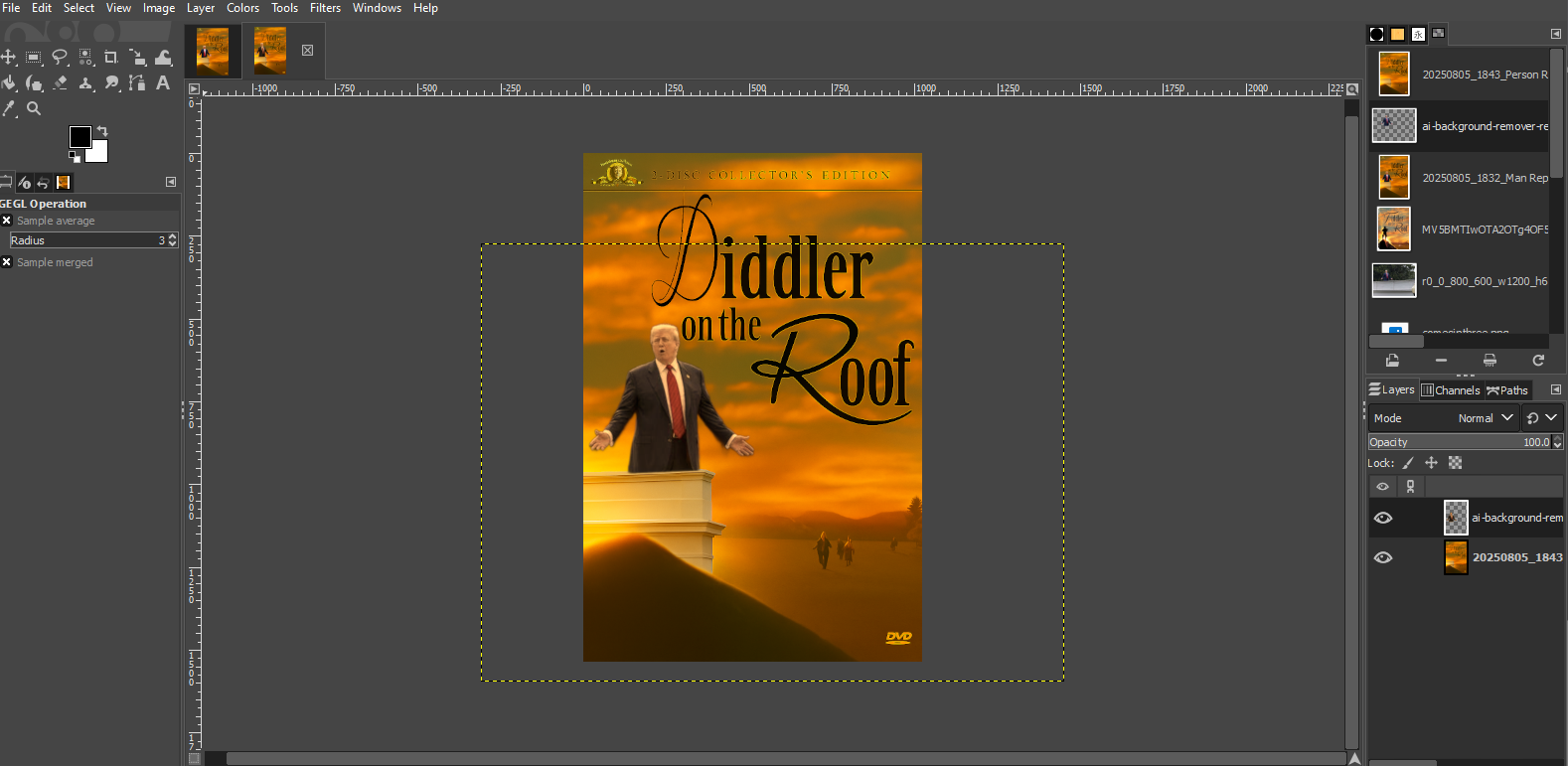Open the Device Status tab icon
This screenshot has width=1568, height=766.
pyautogui.click(x=25, y=183)
